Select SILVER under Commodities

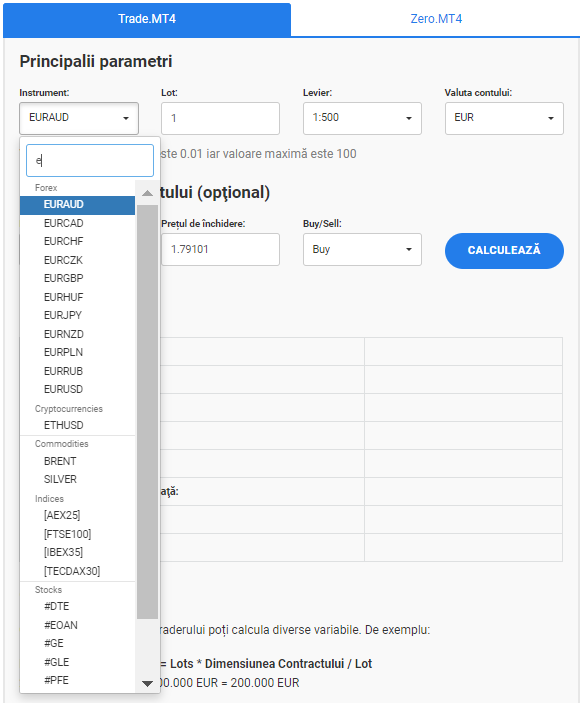(78, 479)
